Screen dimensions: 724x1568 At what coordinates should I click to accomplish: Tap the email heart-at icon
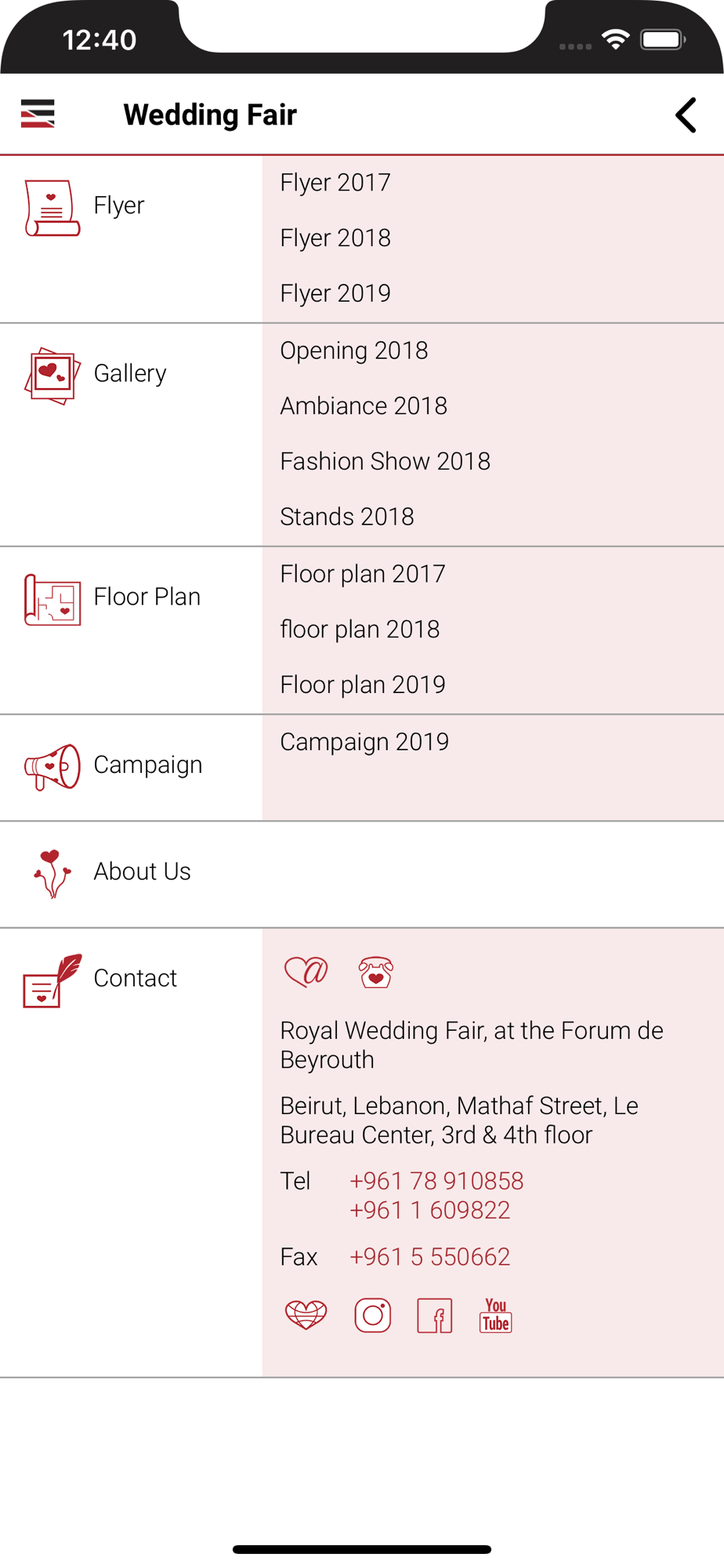(306, 972)
